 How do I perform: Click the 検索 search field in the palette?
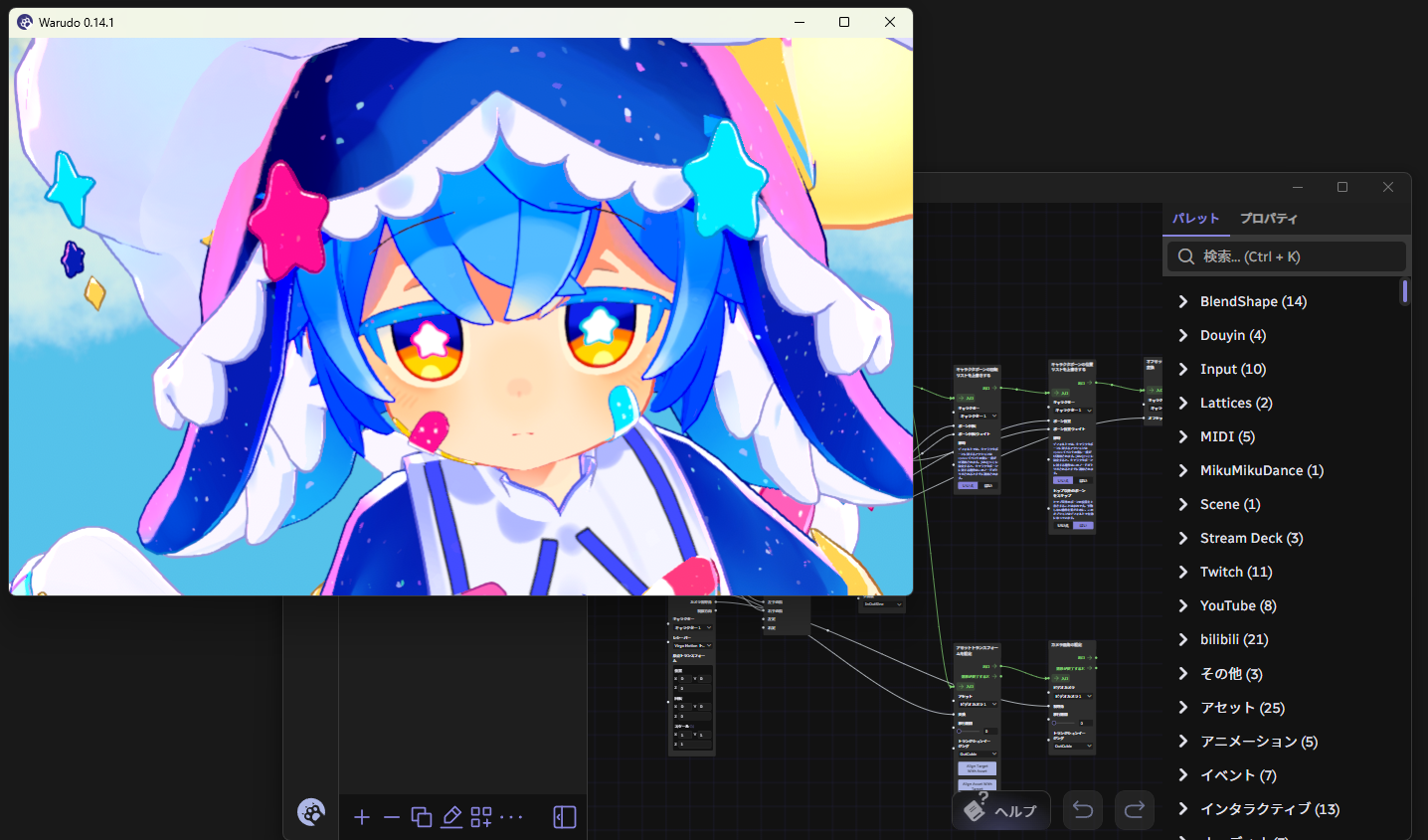(x=1286, y=255)
